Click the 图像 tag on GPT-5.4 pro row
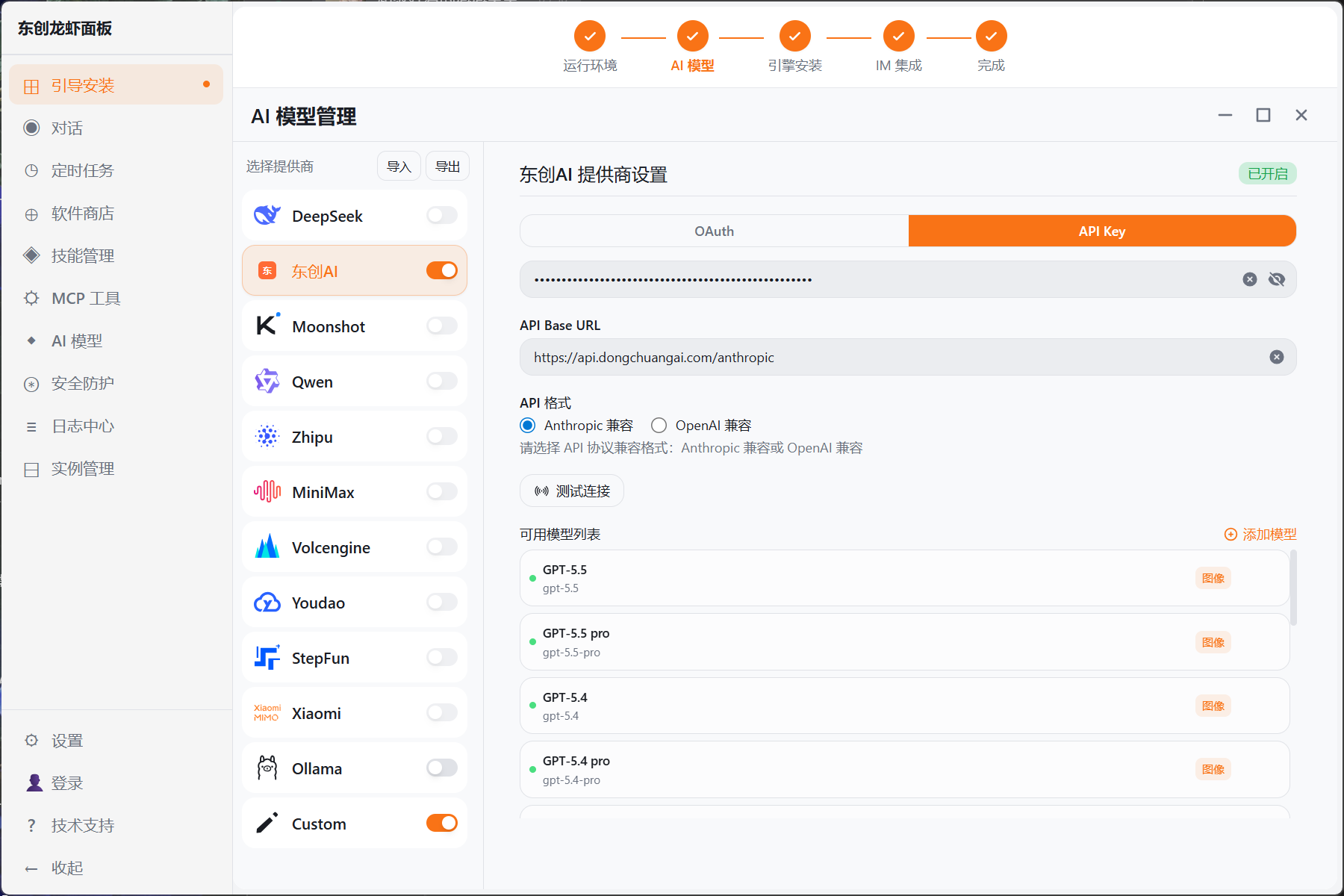The height and width of the screenshot is (896, 1344). point(1213,769)
